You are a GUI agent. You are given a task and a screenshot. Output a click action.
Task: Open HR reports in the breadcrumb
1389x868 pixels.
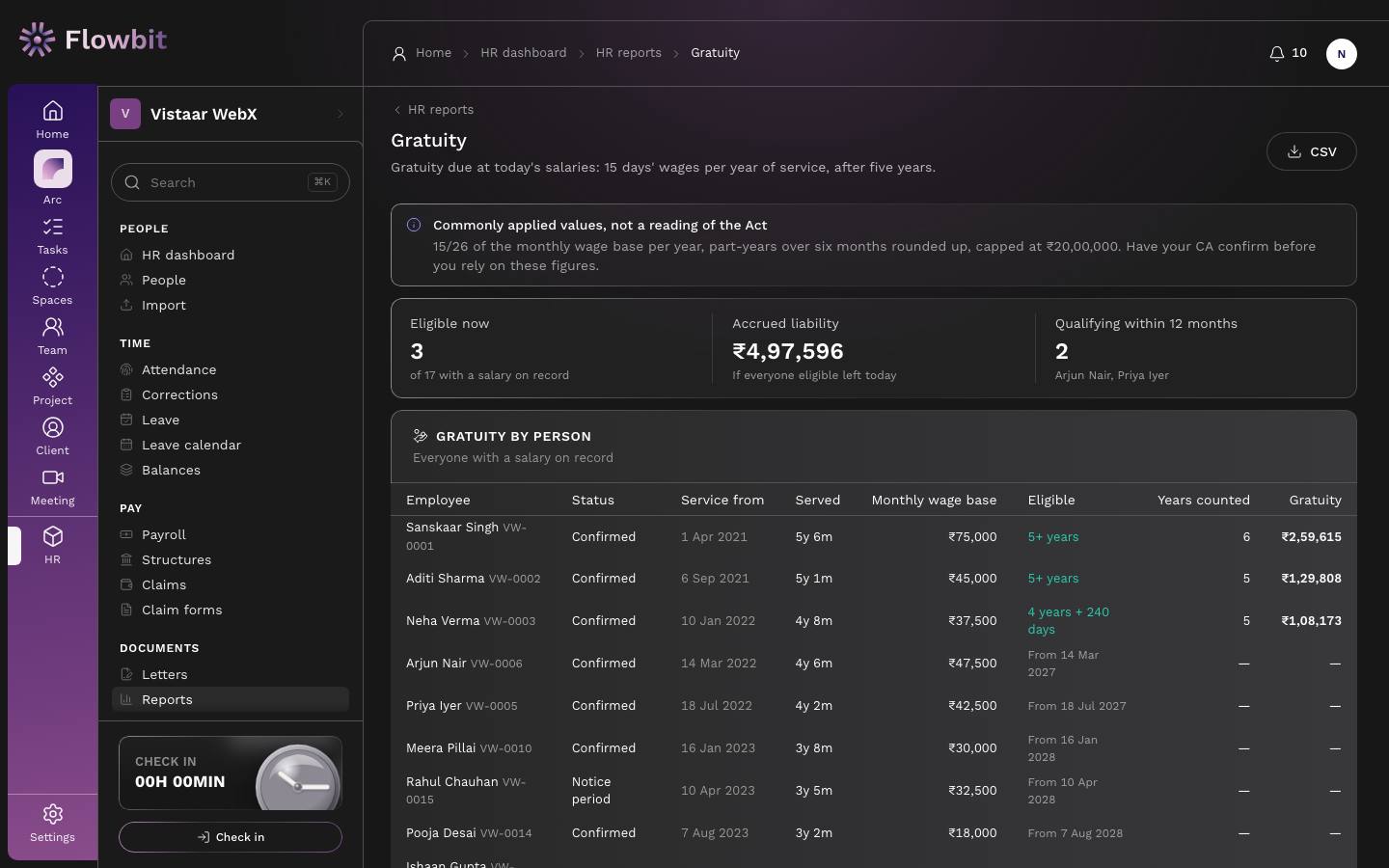pos(629,53)
